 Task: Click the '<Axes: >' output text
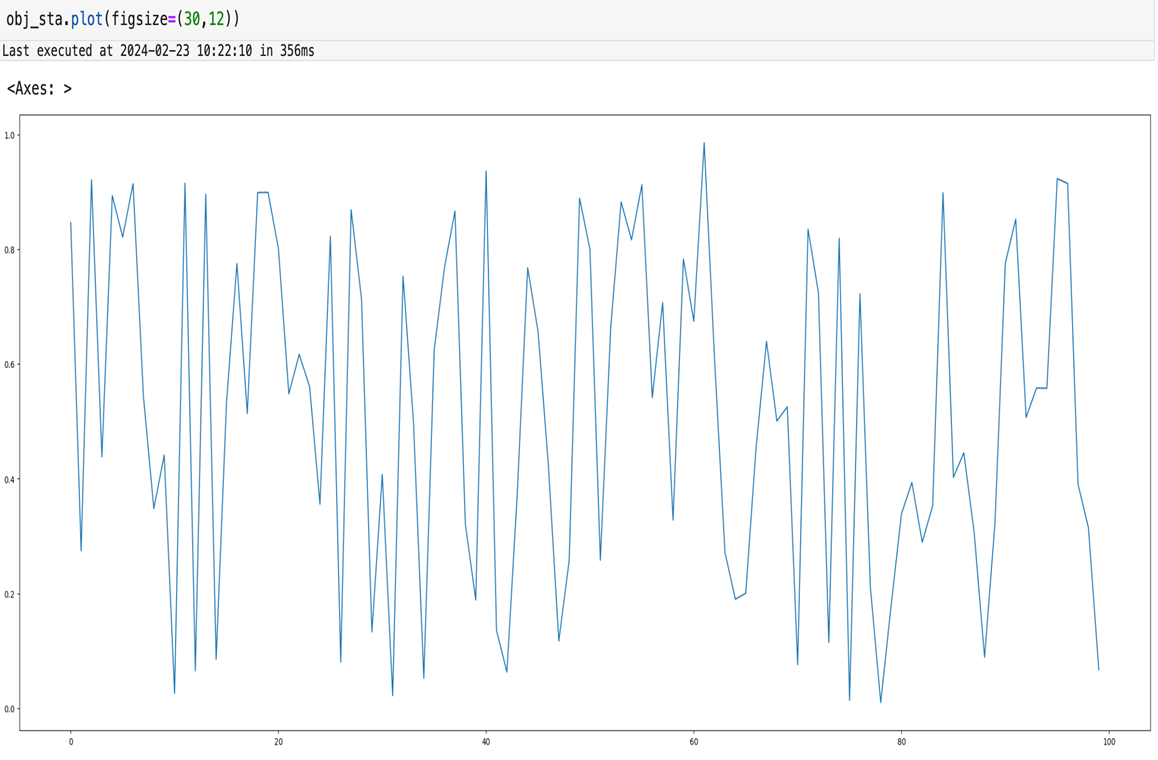[39, 89]
